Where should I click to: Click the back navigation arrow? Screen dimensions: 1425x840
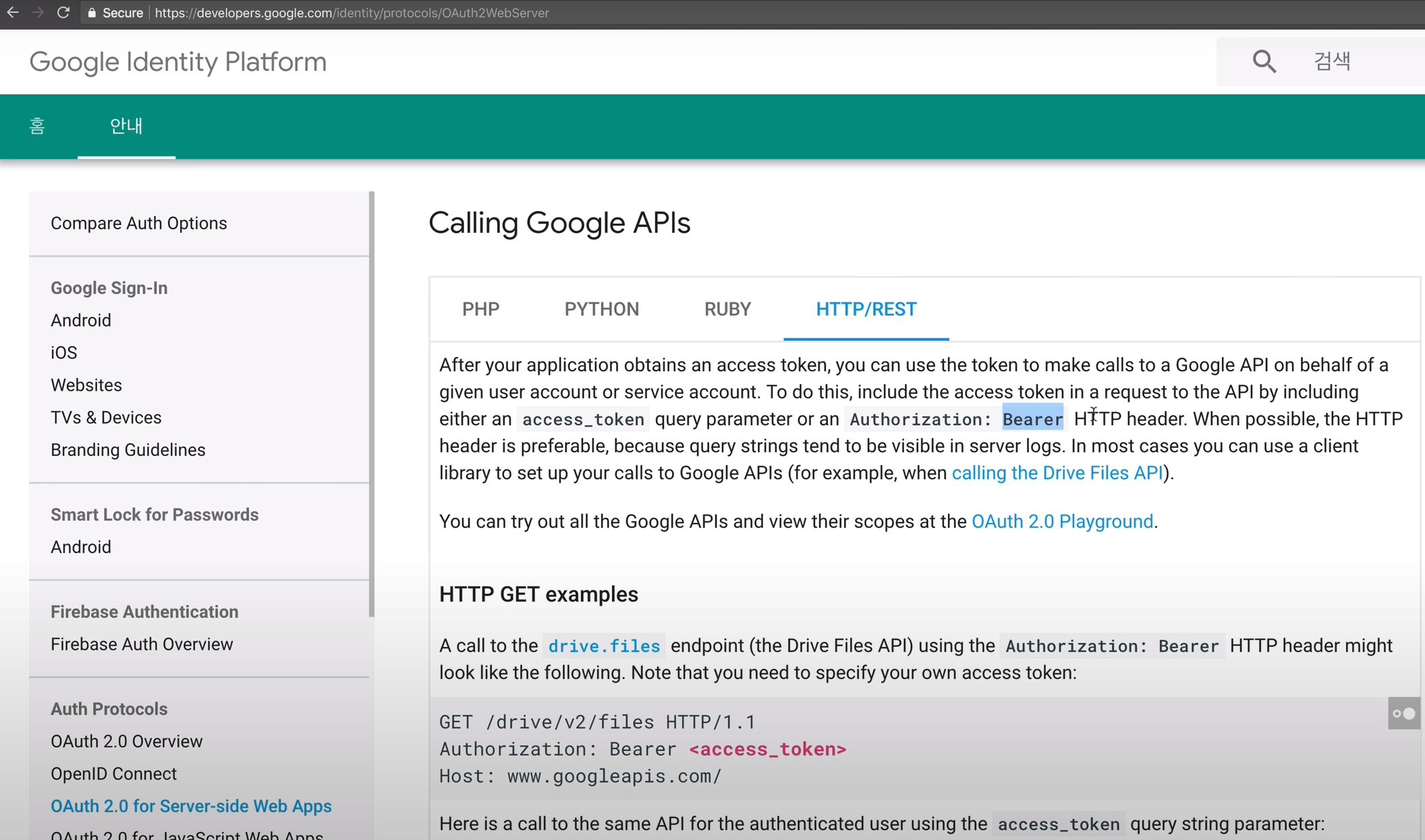click(13, 13)
